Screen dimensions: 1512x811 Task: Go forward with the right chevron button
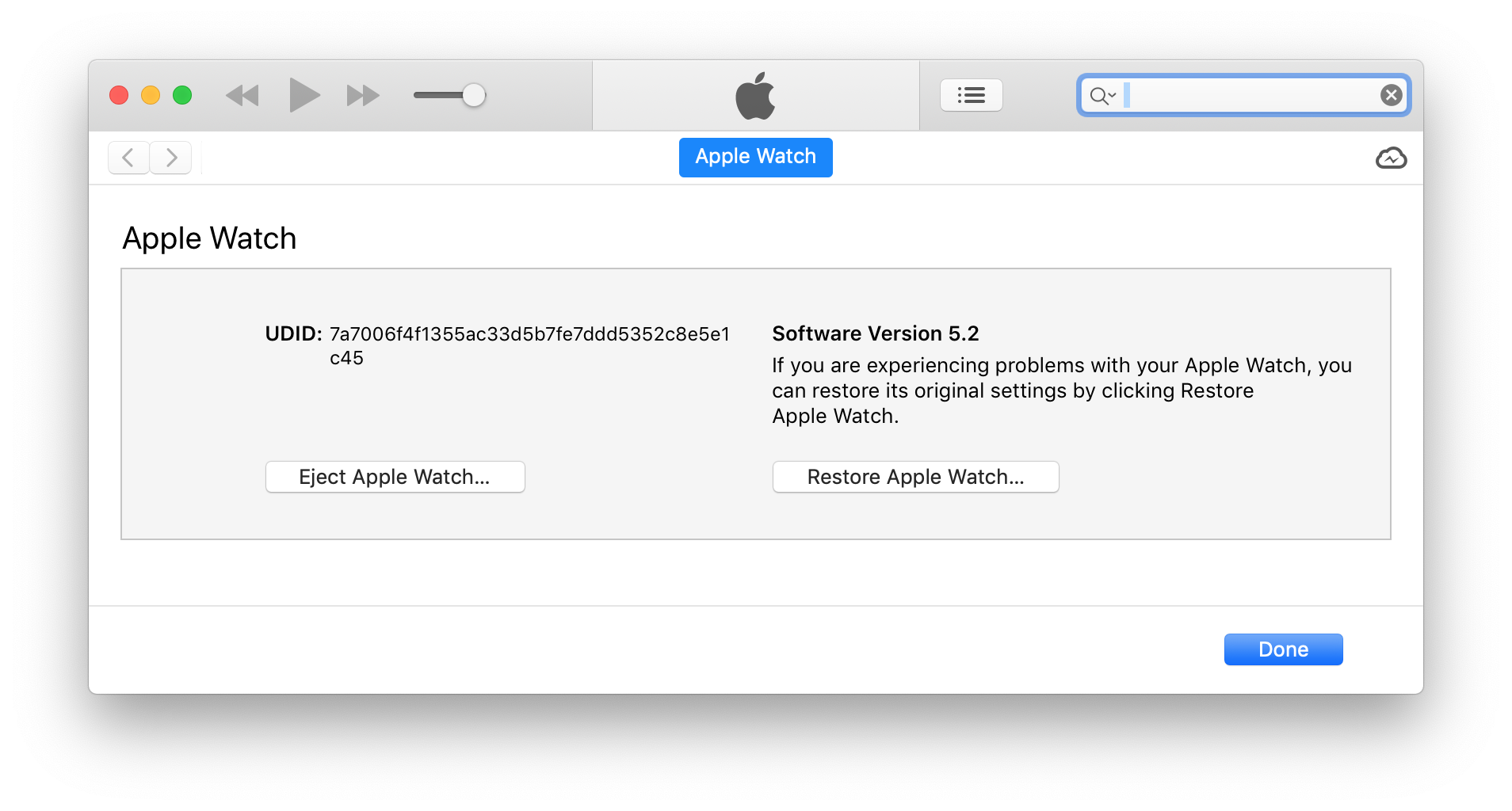pos(170,158)
